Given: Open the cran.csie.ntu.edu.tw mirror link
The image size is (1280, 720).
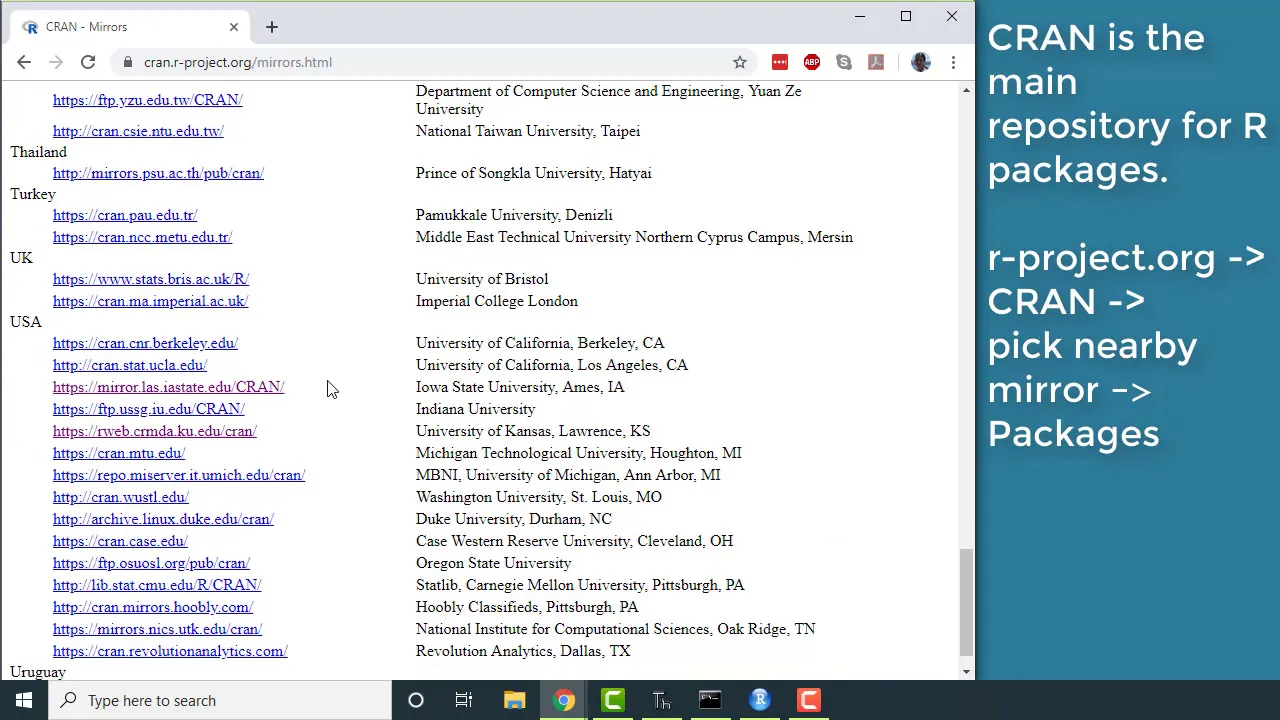Looking at the screenshot, I should click(x=138, y=131).
